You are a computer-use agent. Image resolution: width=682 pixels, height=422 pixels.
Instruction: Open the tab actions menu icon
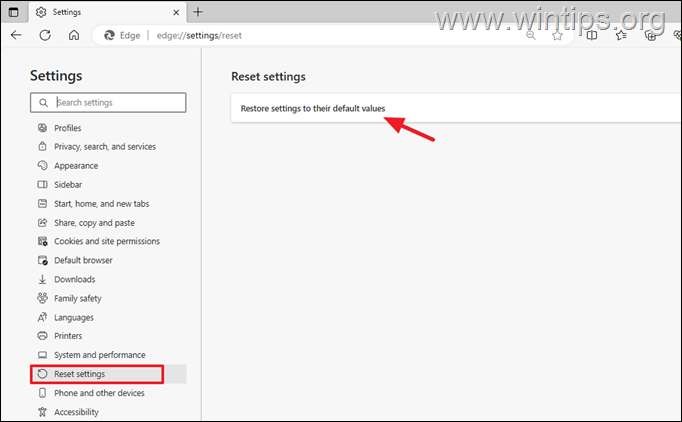tap(13, 12)
